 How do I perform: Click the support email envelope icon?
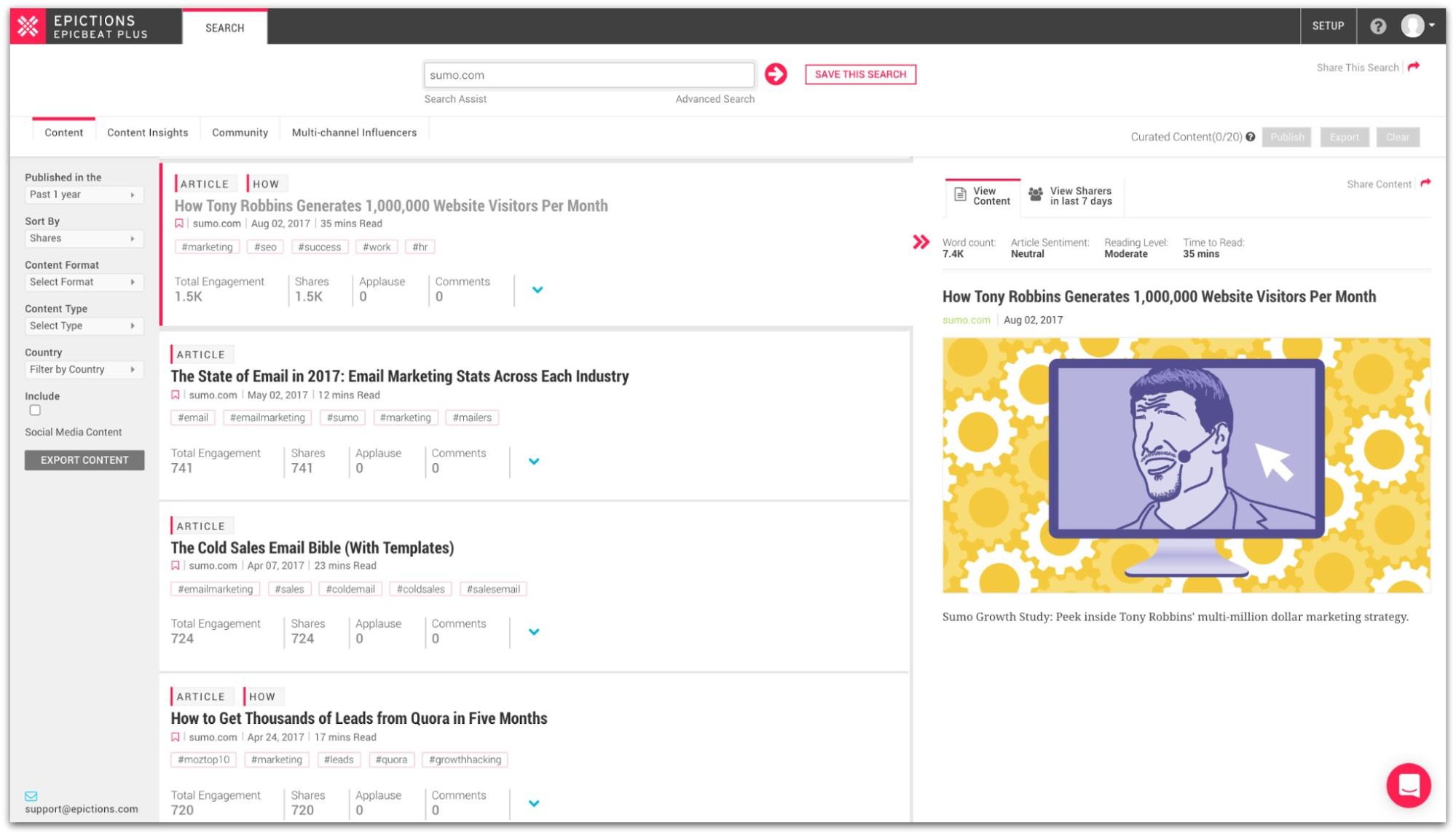click(x=31, y=796)
